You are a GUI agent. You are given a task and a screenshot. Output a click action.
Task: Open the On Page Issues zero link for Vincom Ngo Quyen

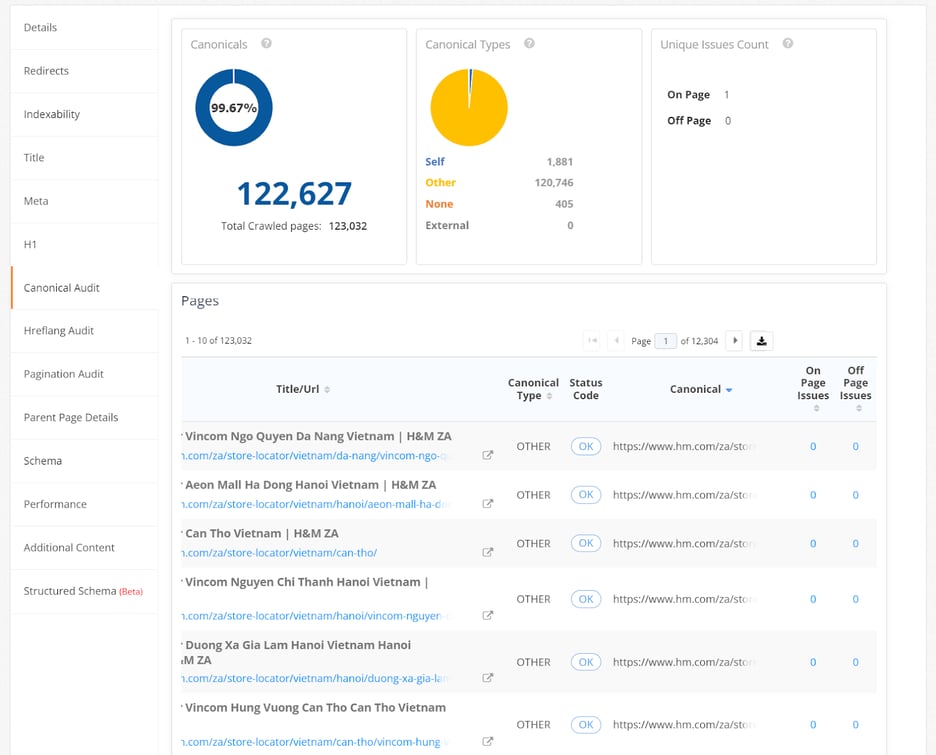(x=812, y=447)
